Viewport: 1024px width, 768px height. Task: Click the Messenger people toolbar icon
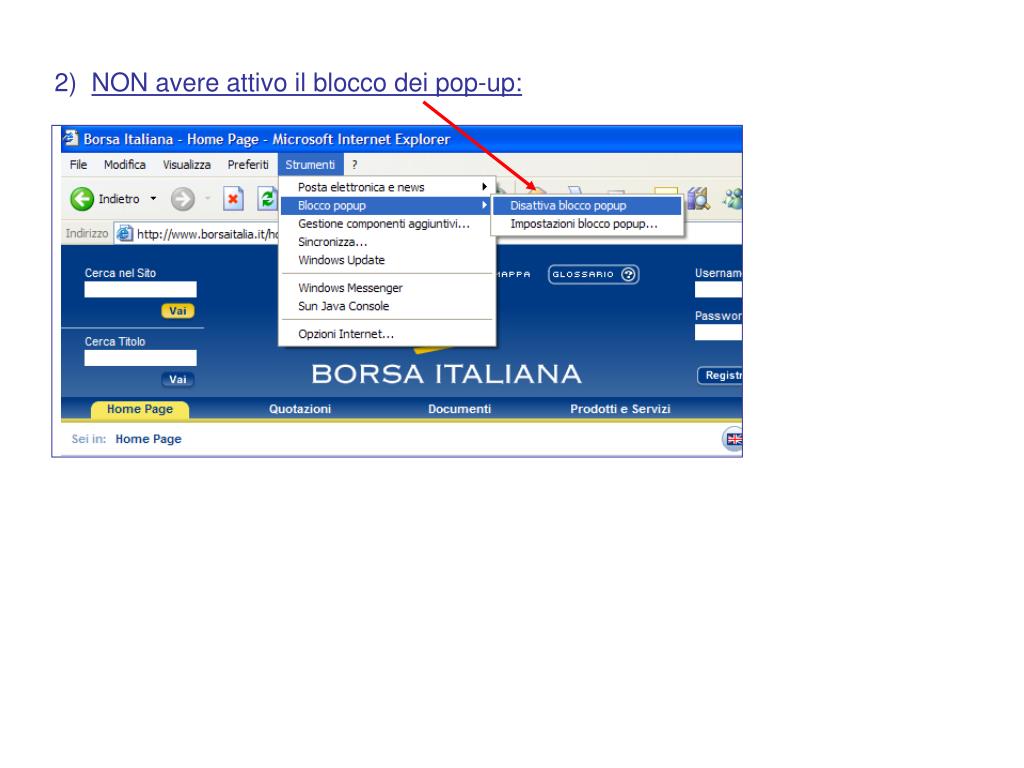coord(733,199)
